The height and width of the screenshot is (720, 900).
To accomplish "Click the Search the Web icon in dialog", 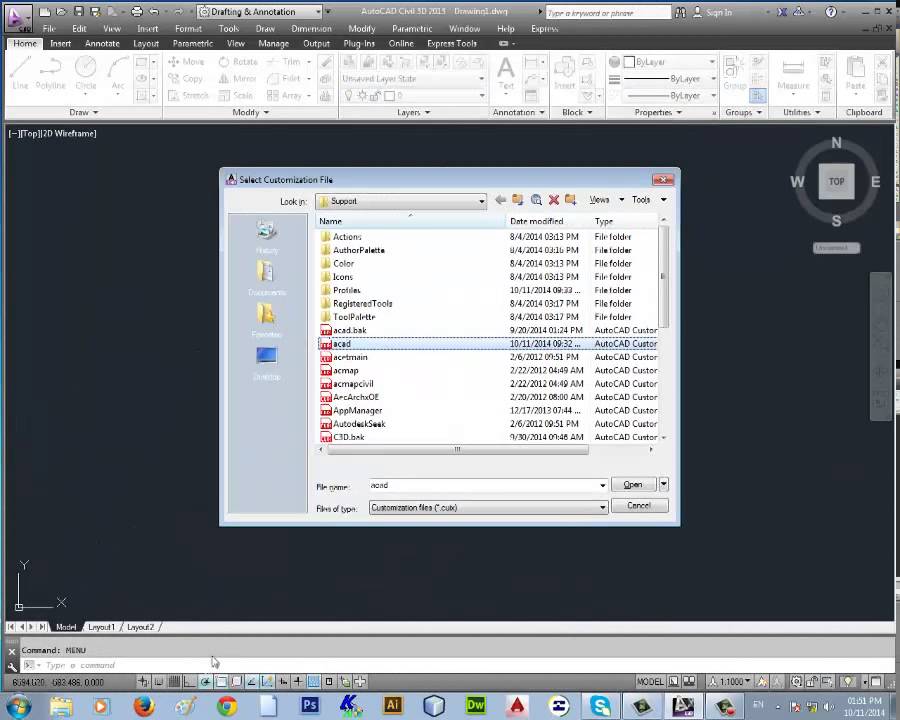I will [536, 200].
